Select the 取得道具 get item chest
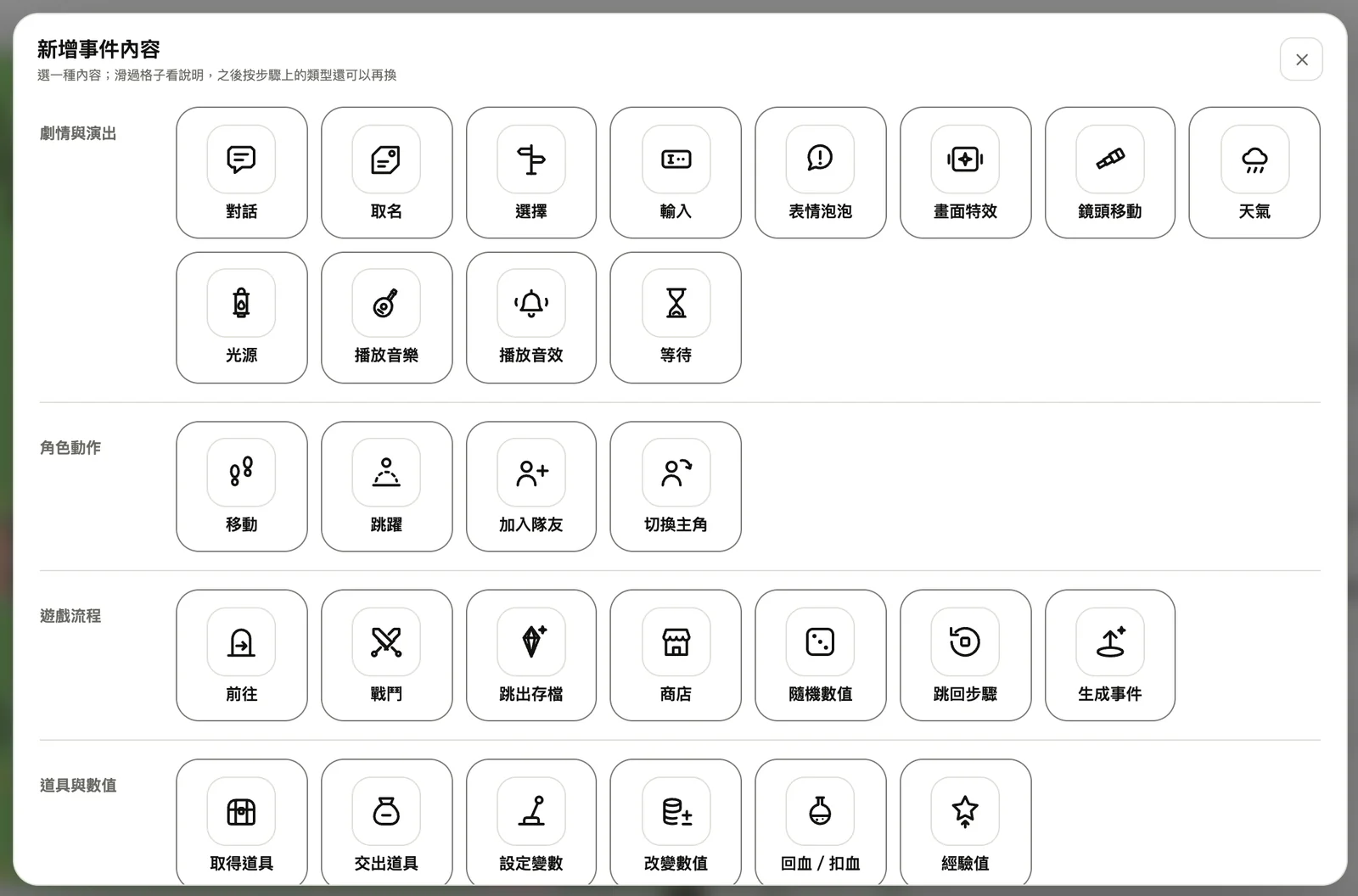The width and height of the screenshot is (1358, 896). coord(242,823)
